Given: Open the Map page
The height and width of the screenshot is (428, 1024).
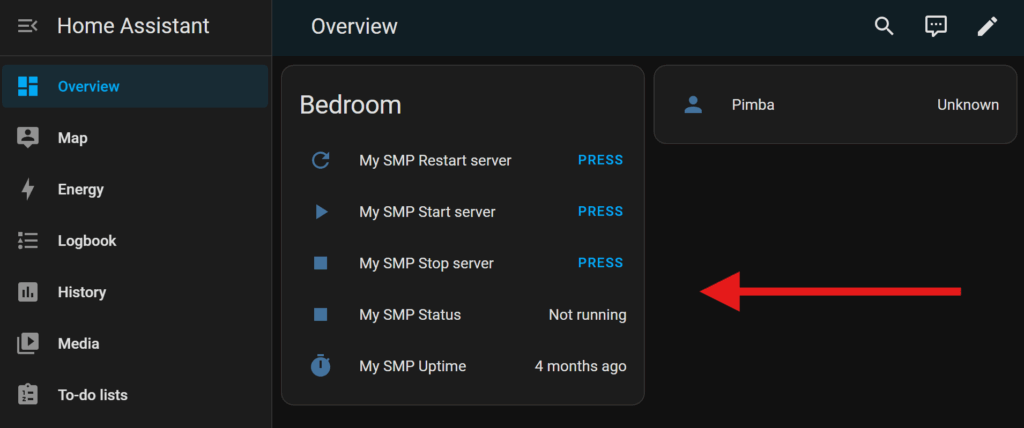Looking at the screenshot, I should (72, 138).
